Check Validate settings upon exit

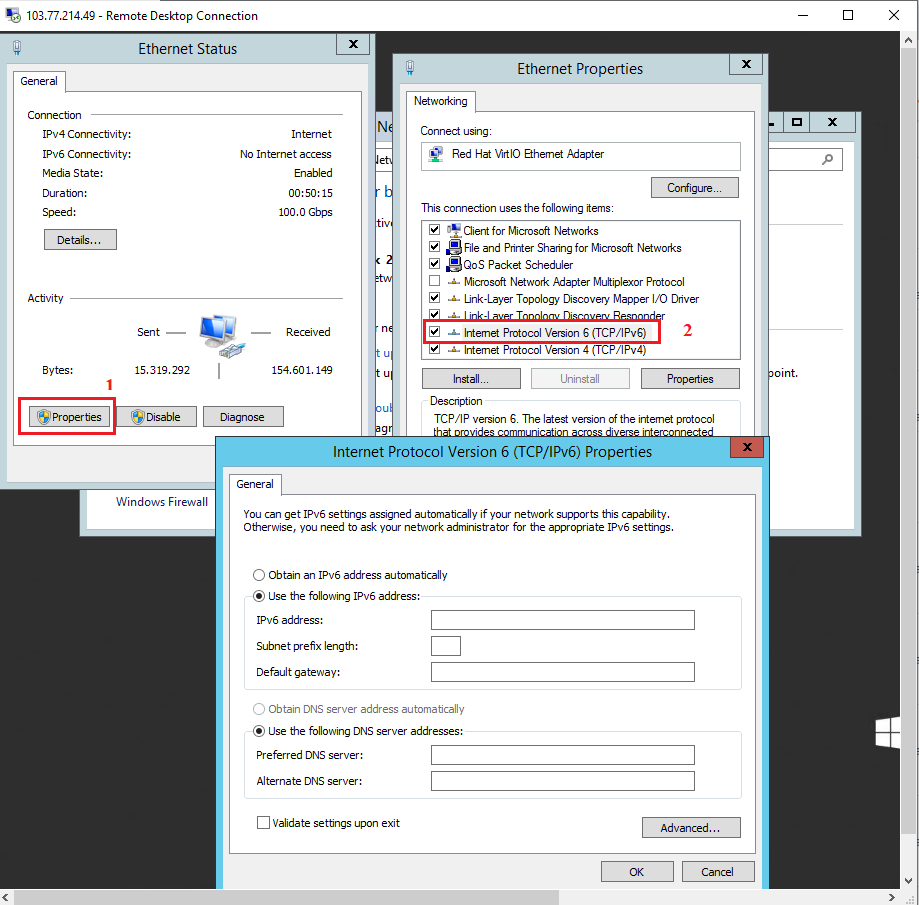tap(263, 822)
